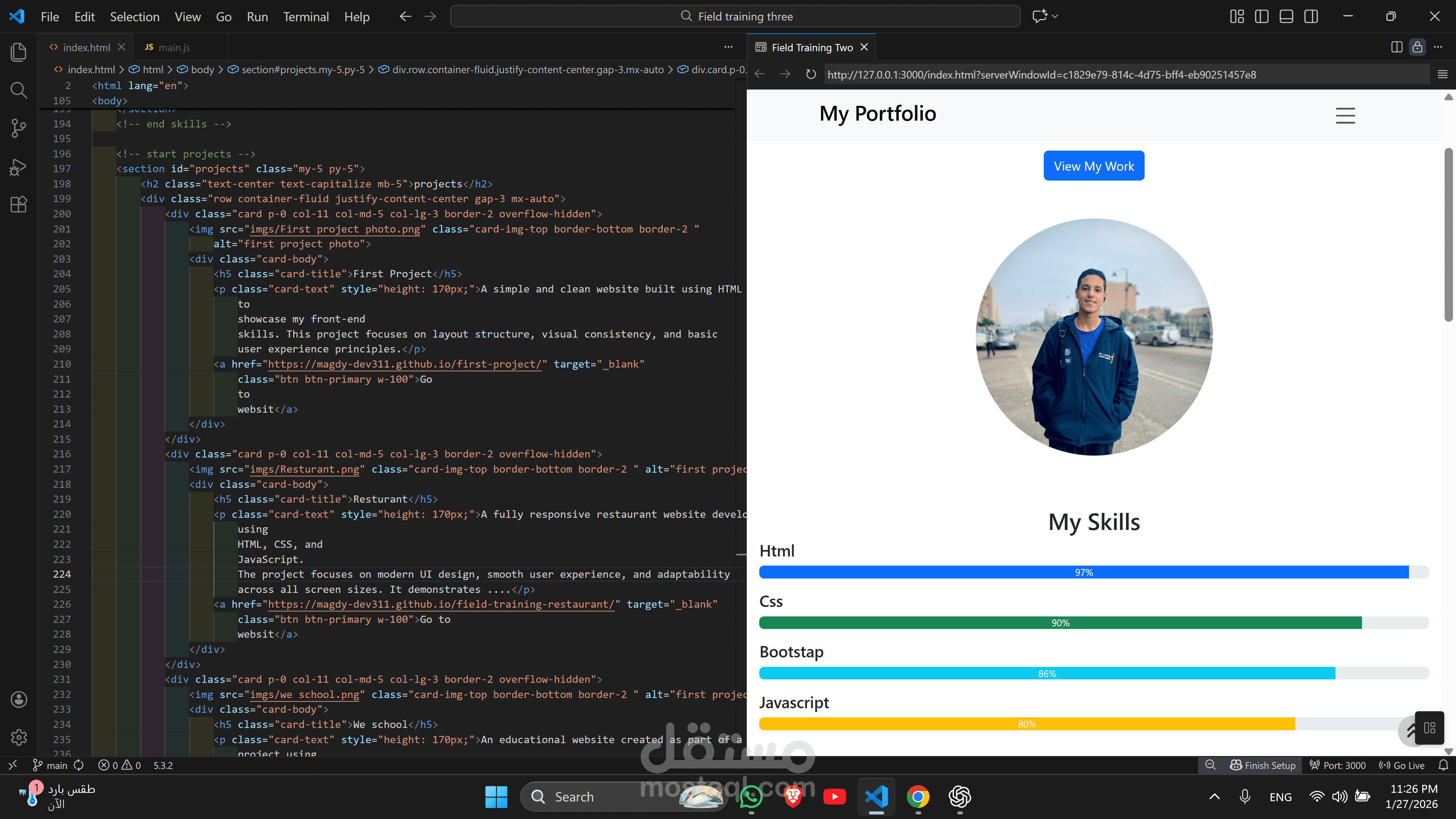
Task: Toggle the editor group lock
Action: 1418,47
